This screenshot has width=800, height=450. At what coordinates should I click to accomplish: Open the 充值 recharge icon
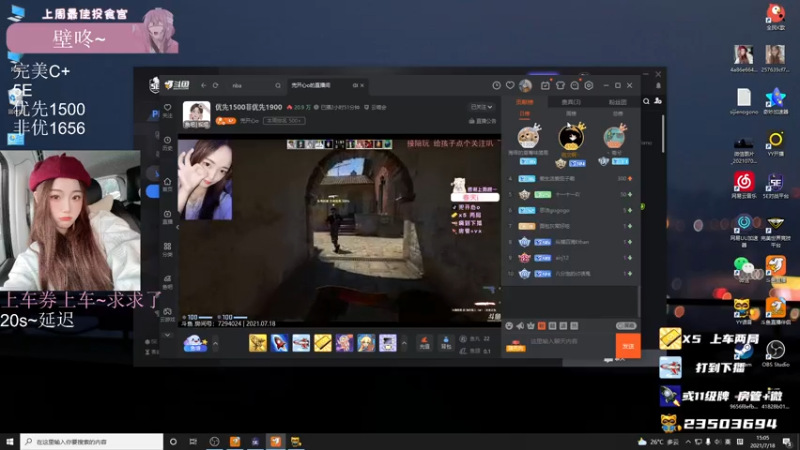[x=424, y=343]
